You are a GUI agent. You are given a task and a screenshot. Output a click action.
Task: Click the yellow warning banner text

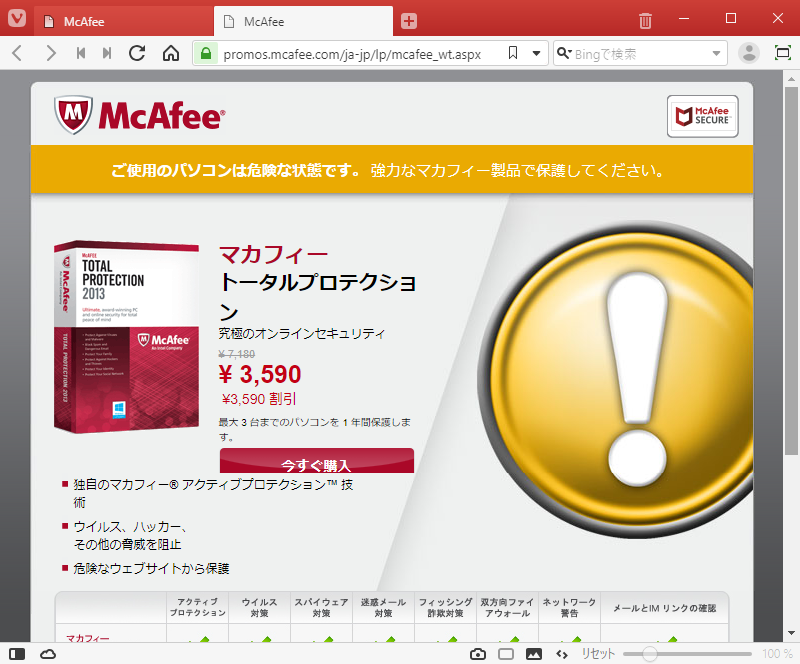pos(388,170)
